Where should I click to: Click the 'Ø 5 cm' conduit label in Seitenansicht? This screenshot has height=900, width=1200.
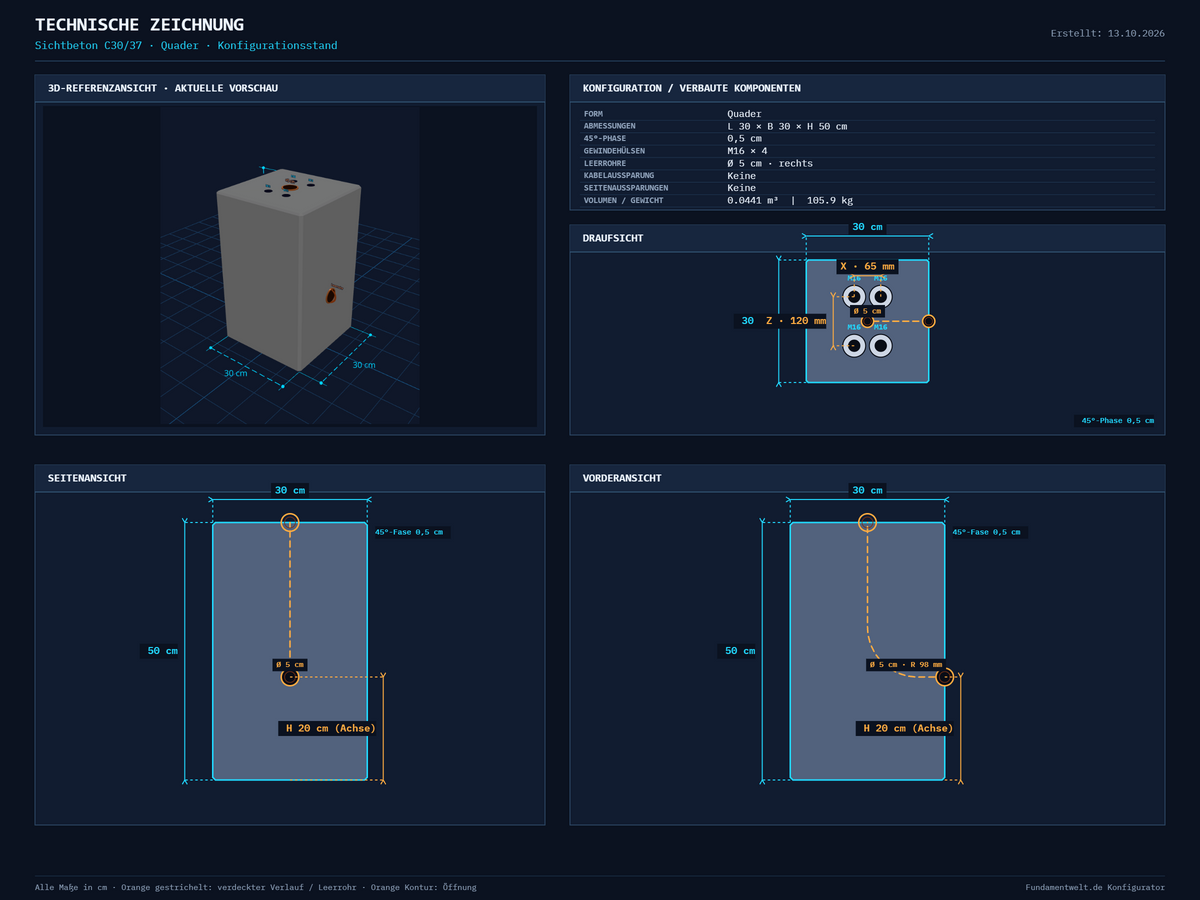289,665
